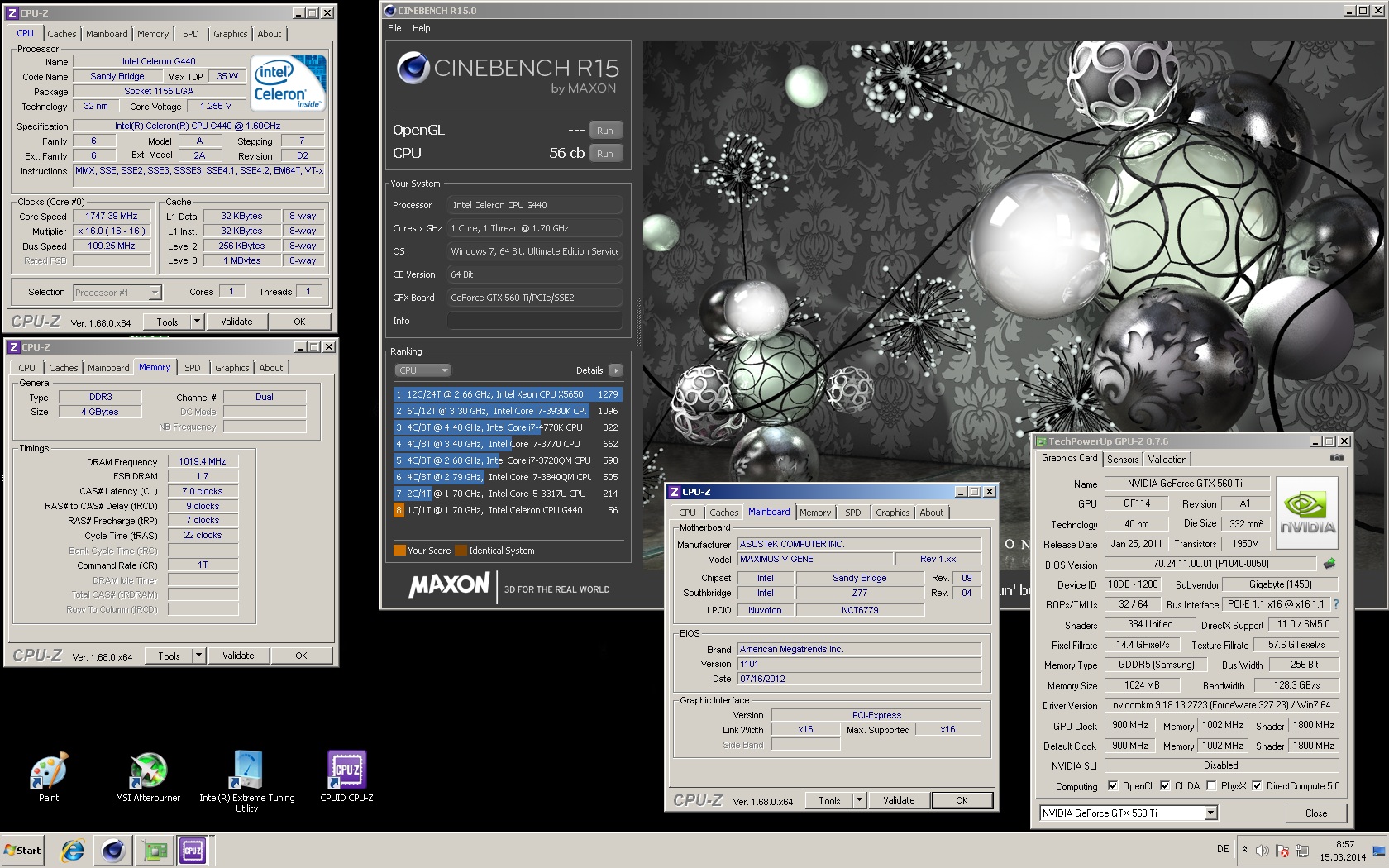The height and width of the screenshot is (868, 1389).
Task: Expand Tools arrow in CPU-Z Memory window
Action: pyautogui.click(x=198, y=656)
